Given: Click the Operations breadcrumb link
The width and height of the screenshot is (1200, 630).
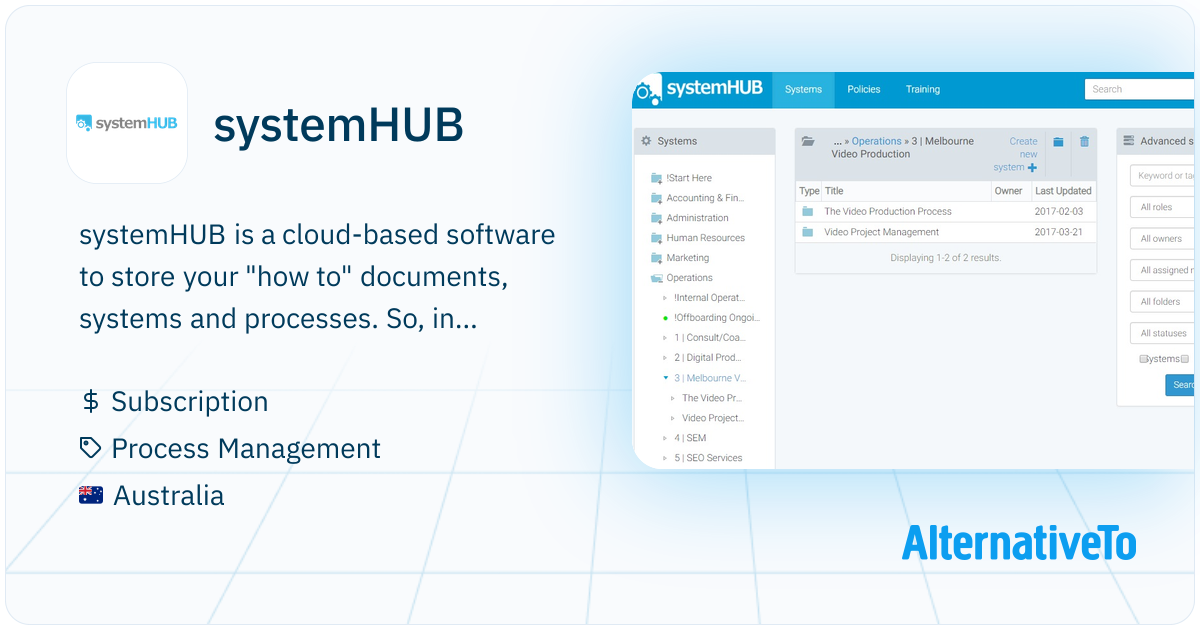Looking at the screenshot, I should (876, 142).
